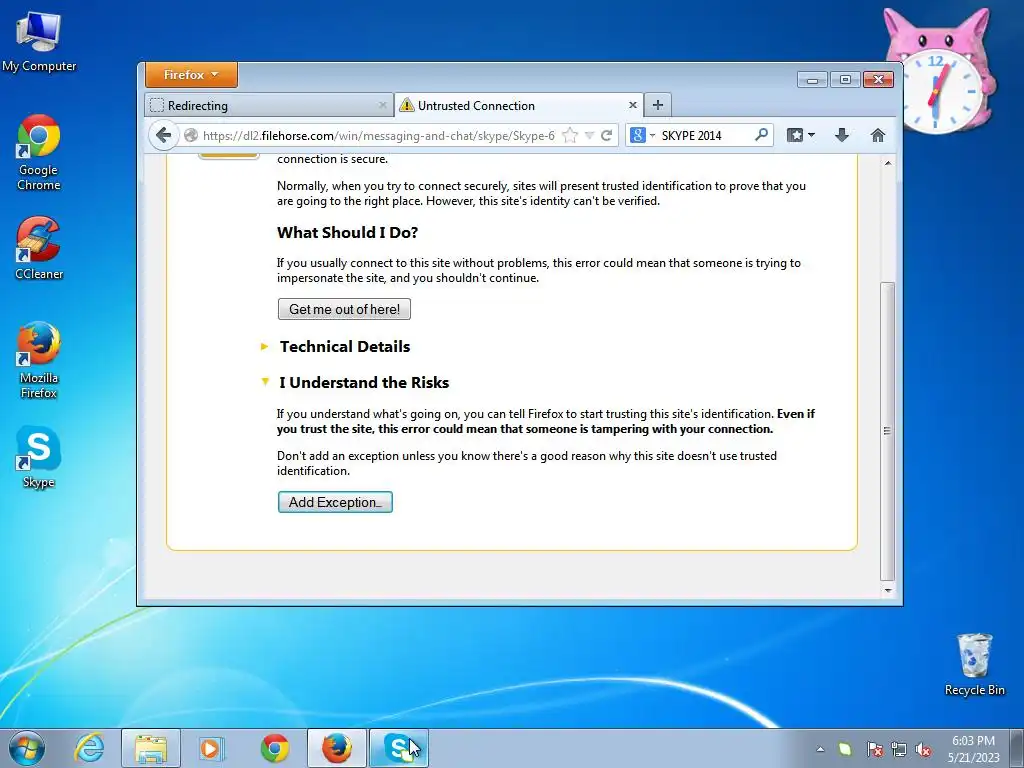1024x768 pixels.
Task: Click the green tray notification icon
Action: pyautogui.click(x=845, y=749)
